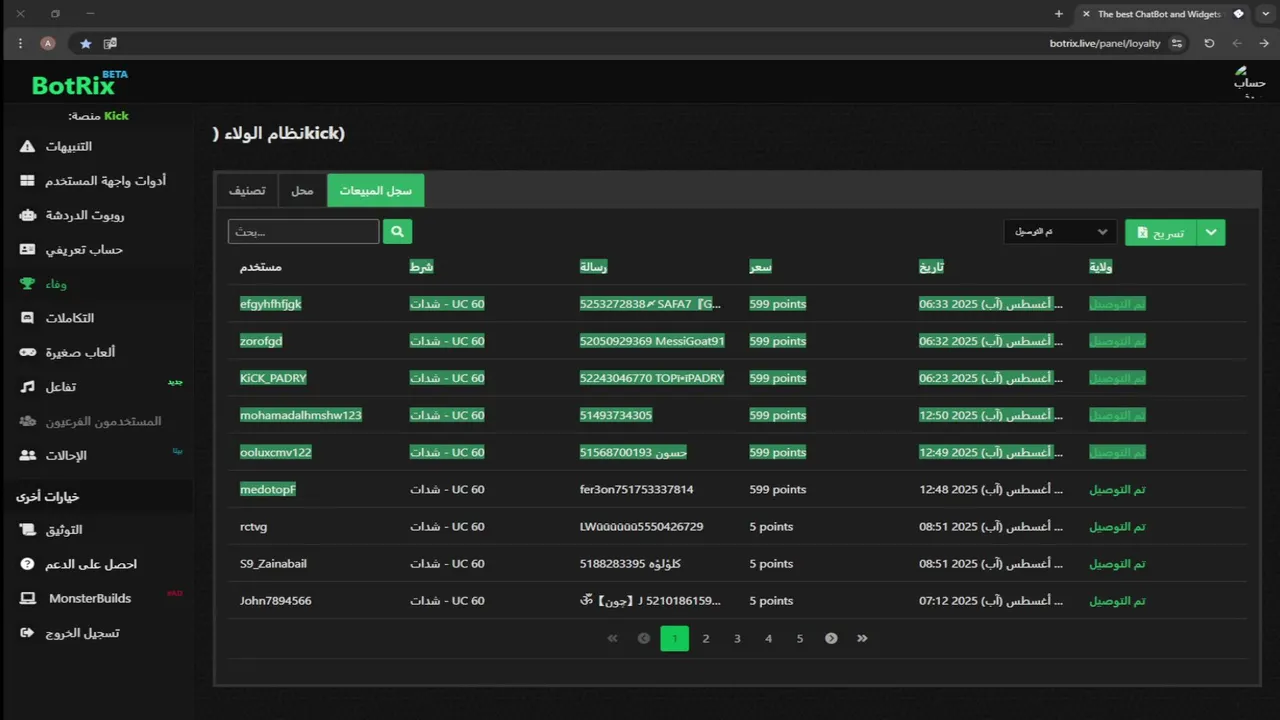Viewport: 1280px width, 720px height.
Task: Click the بحث search input field
Action: [x=304, y=231]
